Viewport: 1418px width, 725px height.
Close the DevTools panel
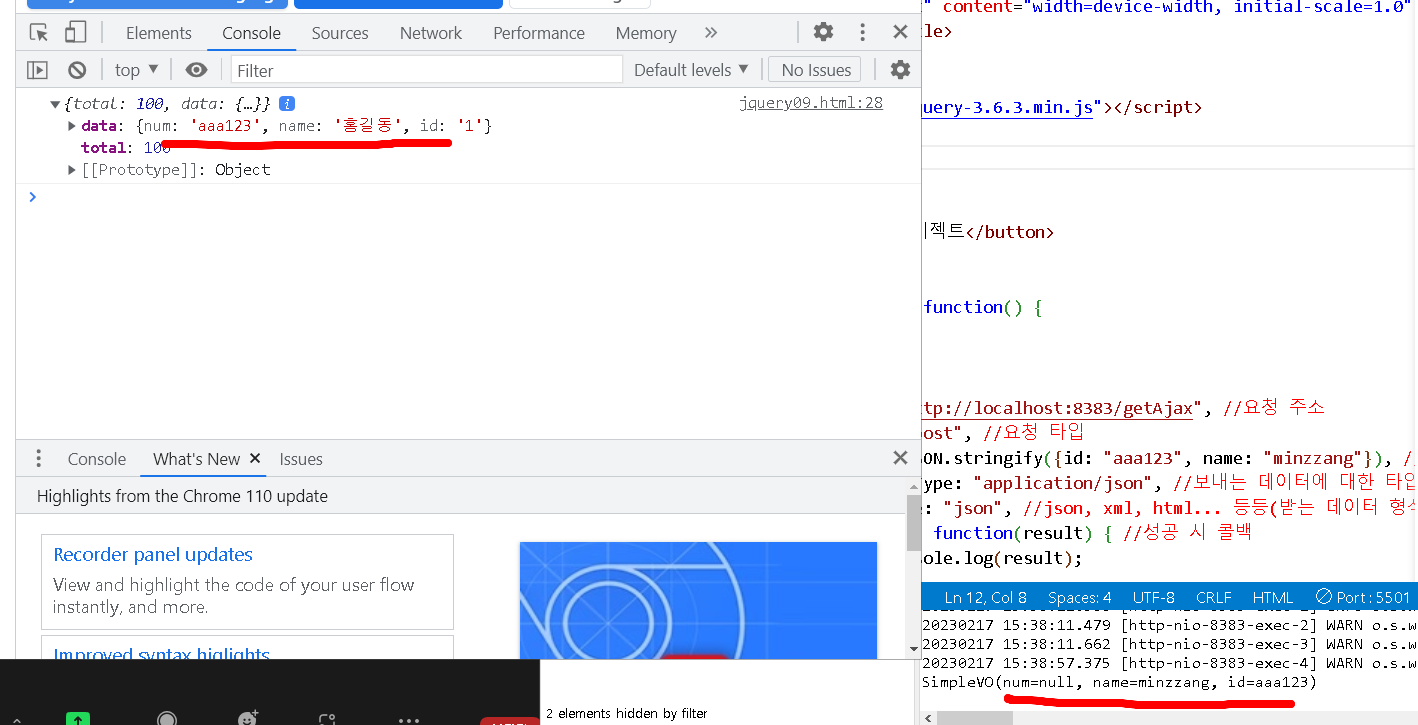(900, 32)
